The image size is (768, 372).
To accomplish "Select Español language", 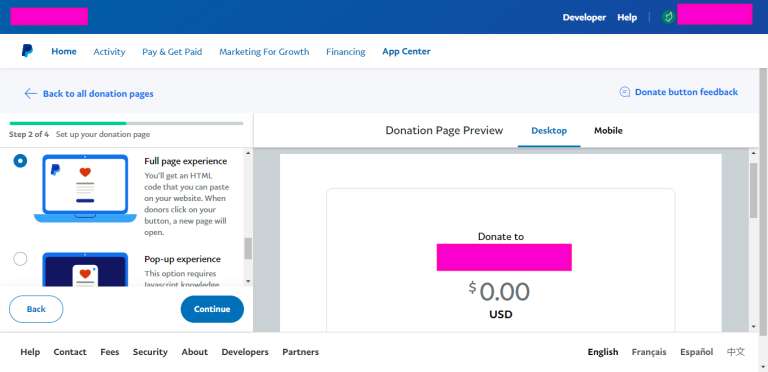I will point(696,352).
